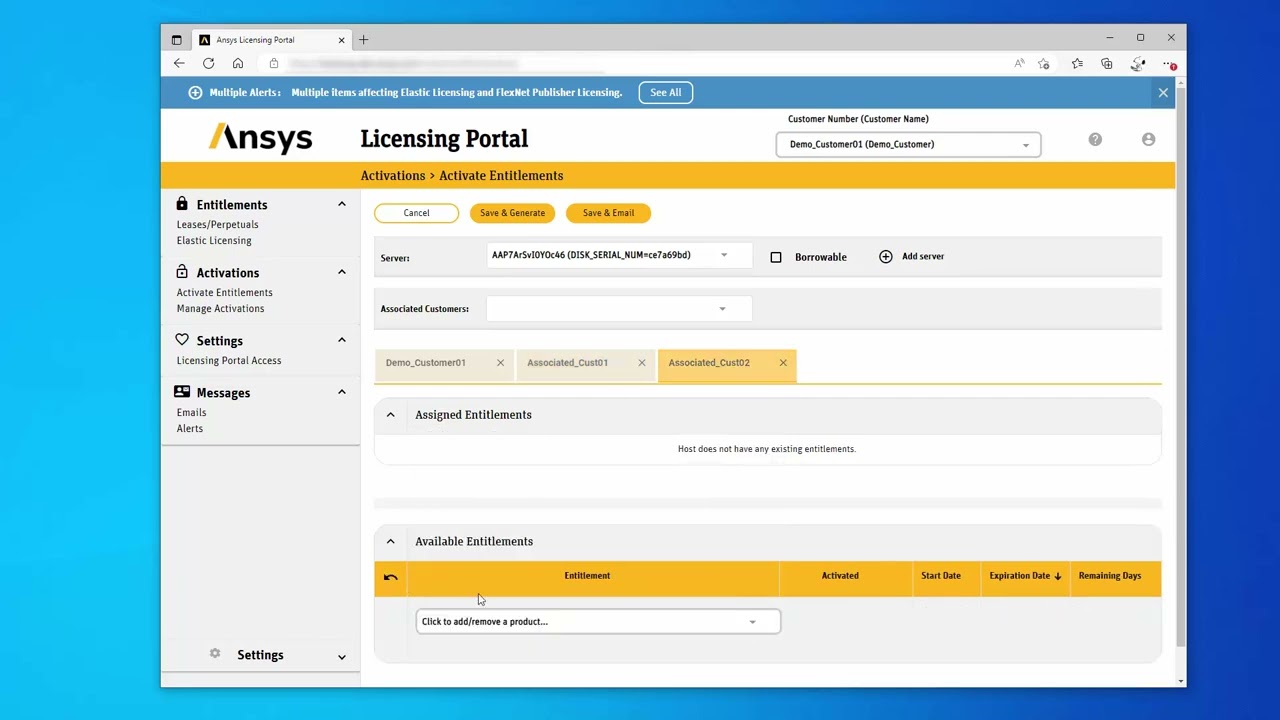
Task: Remove the Associated_Cust01 tab
Action: (642, 363)
